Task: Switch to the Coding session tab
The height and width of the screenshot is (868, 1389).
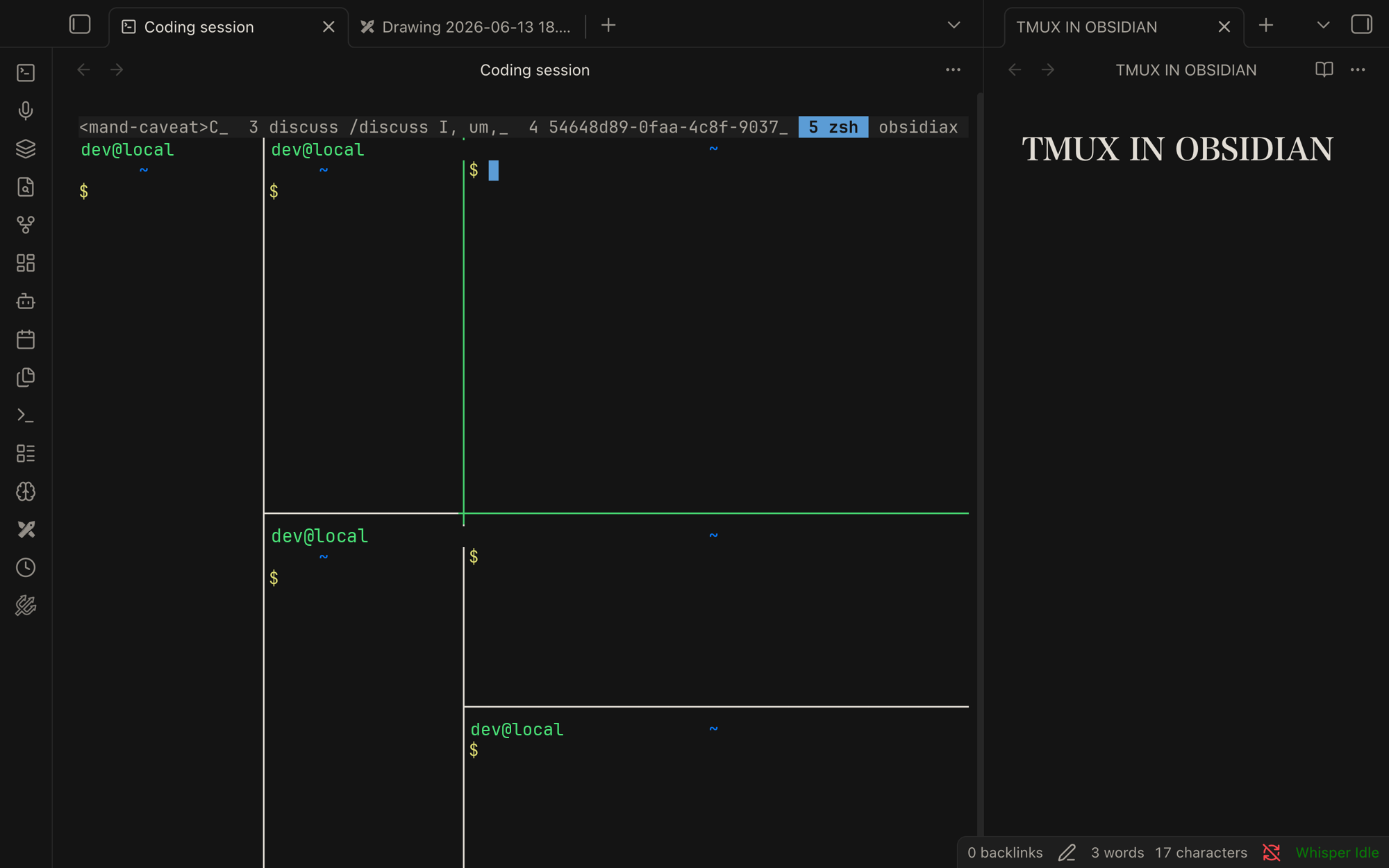Action: (x=228, y=27)
